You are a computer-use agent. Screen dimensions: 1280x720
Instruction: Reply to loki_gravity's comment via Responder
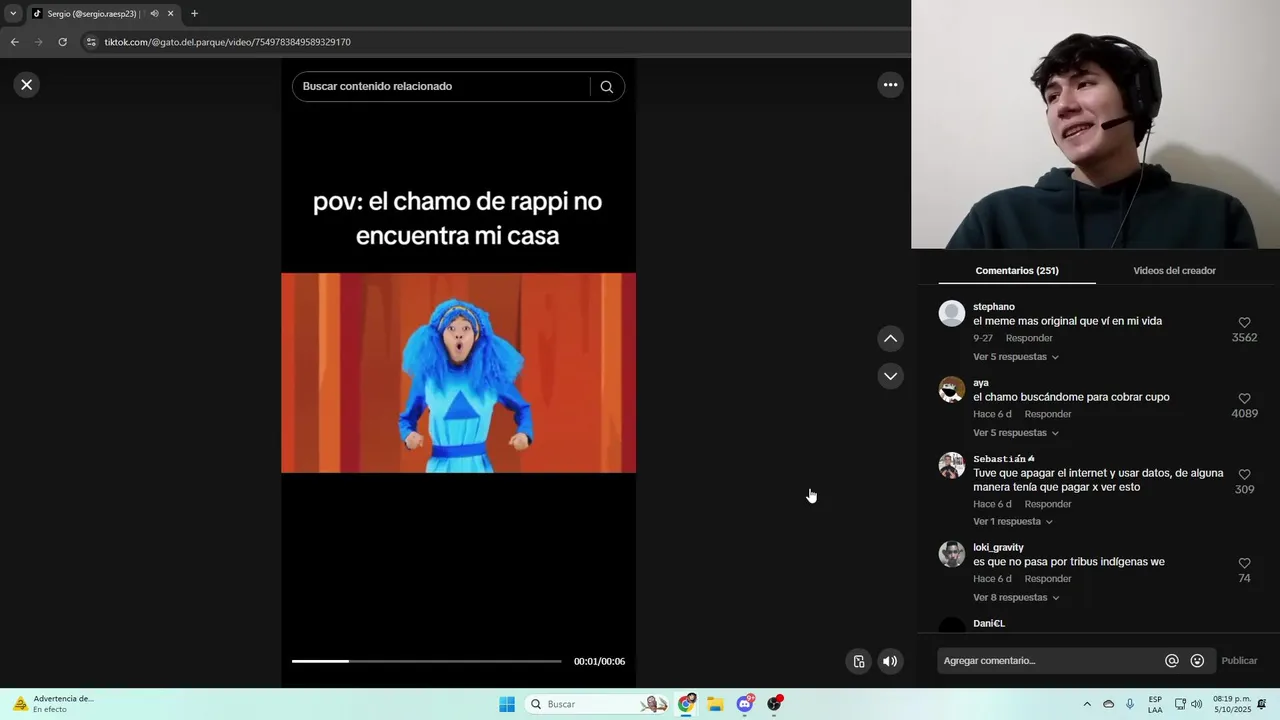[1048, 579]
